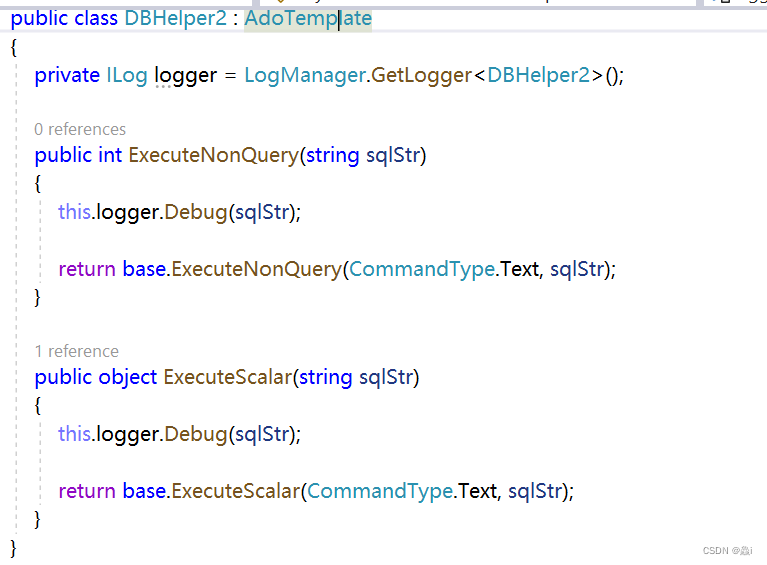The image size is (767, 565).
Task: Click the CSDN watermark text
Action: pos(727,551)
